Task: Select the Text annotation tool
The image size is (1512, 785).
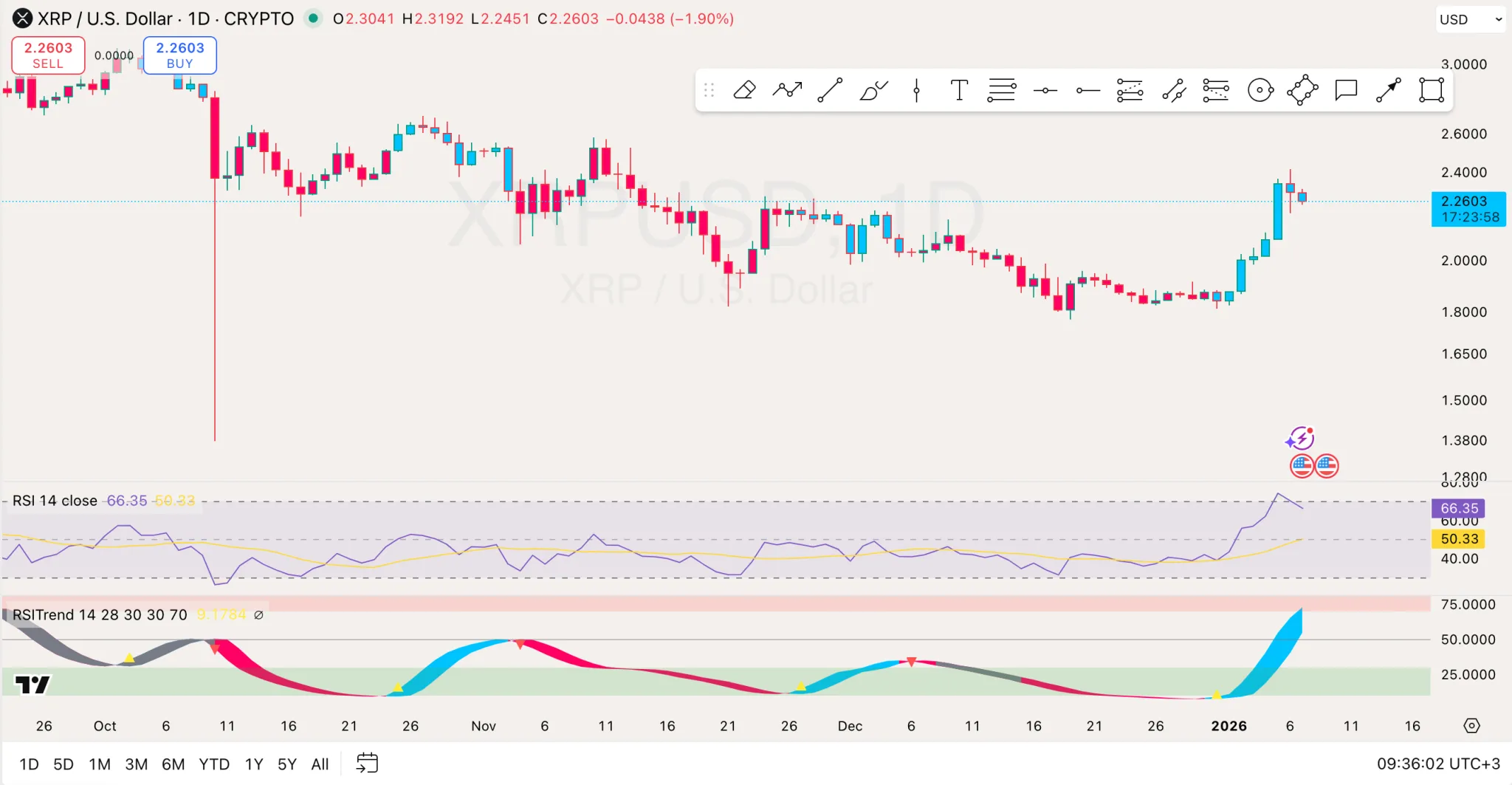Action: (x=958, y=89)
